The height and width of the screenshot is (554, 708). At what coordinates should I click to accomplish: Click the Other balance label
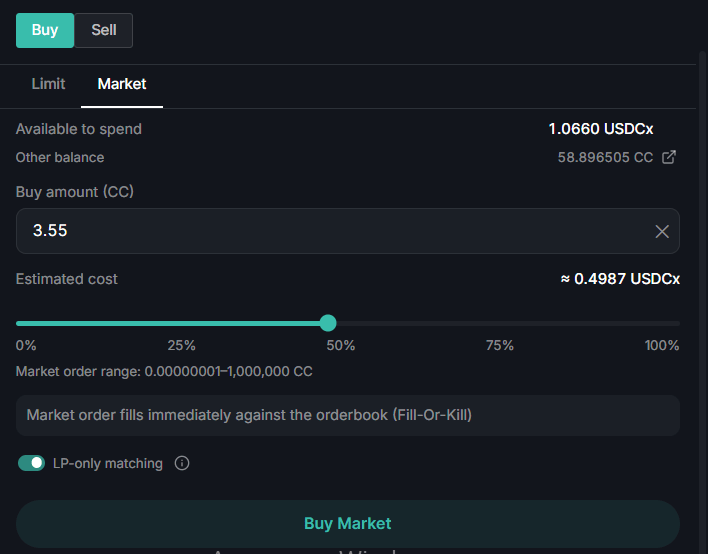point(60,158)
